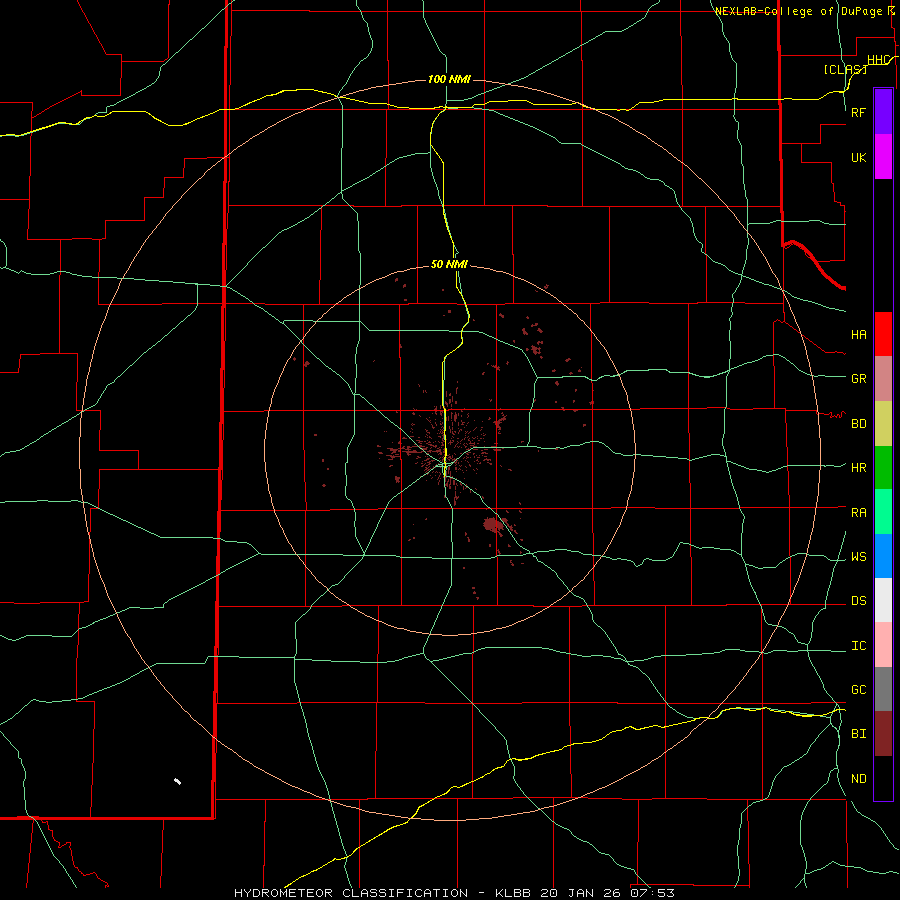900x900 pixels.
Task: Click the "BD" legend label
Action: 858,424
